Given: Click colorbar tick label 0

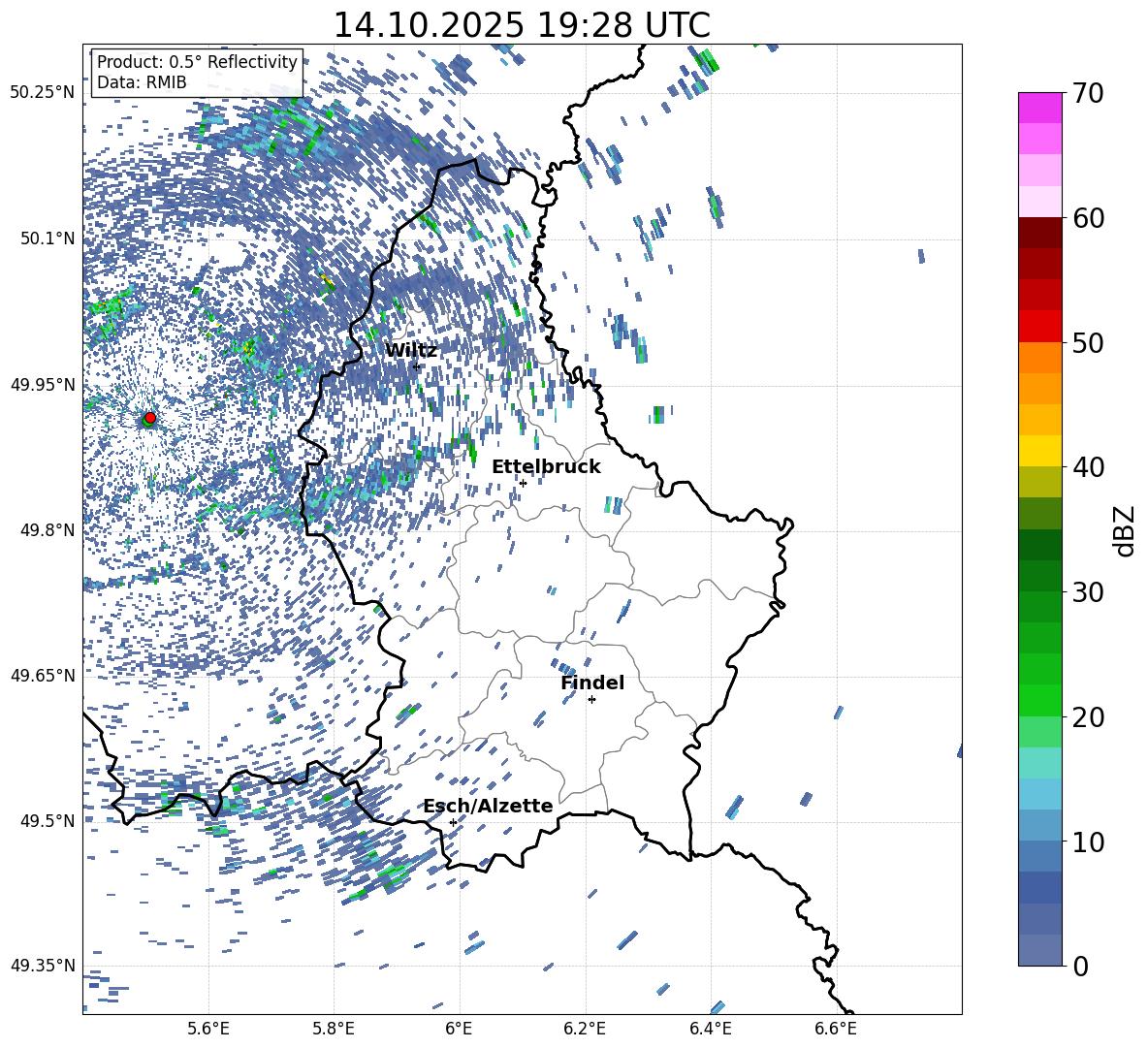Looking at the screenshot, I should click(x=1080, y=966).
